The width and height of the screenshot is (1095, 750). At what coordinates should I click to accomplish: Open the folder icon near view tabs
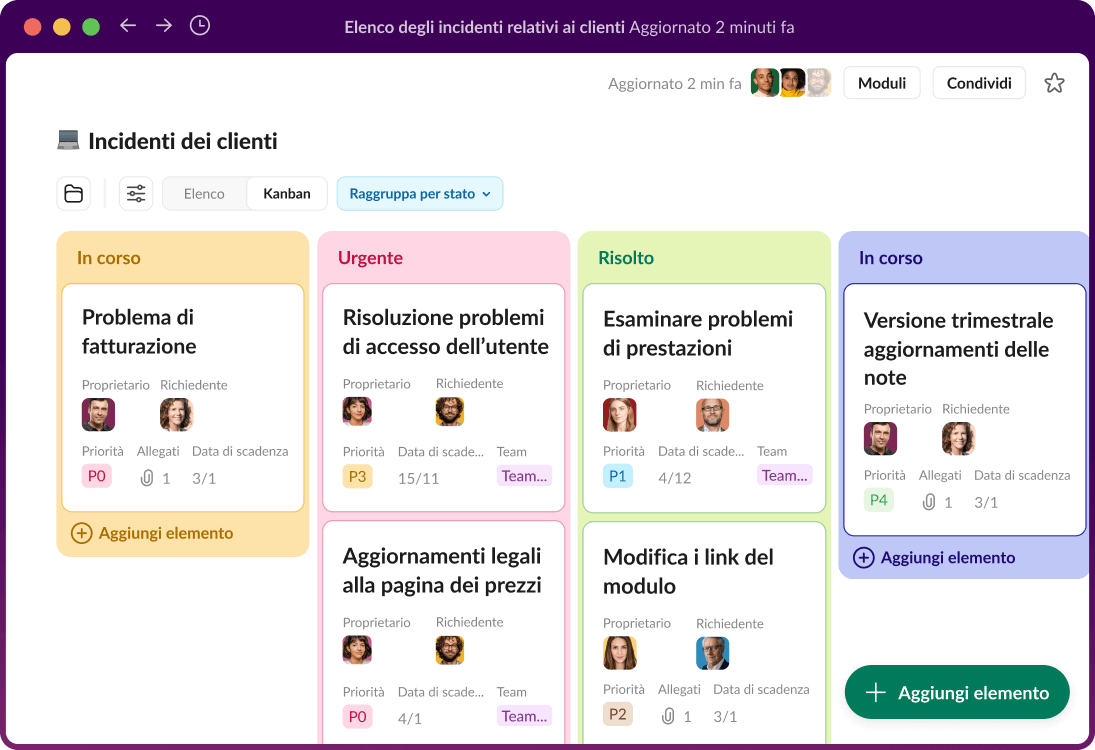73,193
